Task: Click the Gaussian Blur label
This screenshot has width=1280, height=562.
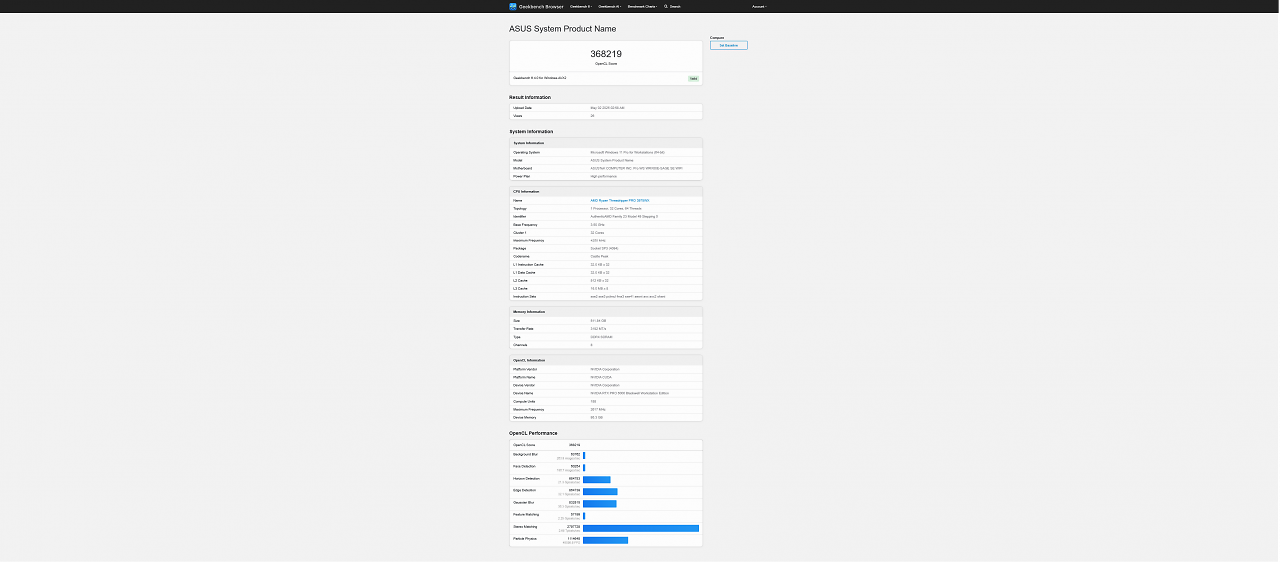Action: [524, 502]
